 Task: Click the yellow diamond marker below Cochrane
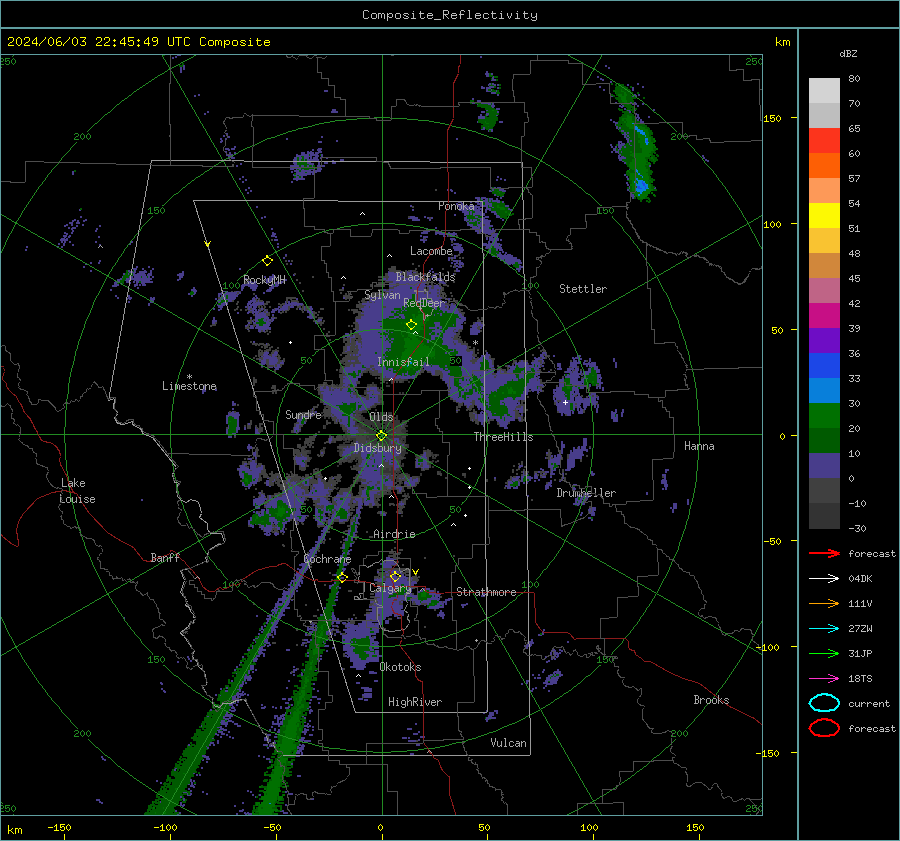[x=342, y=577]
